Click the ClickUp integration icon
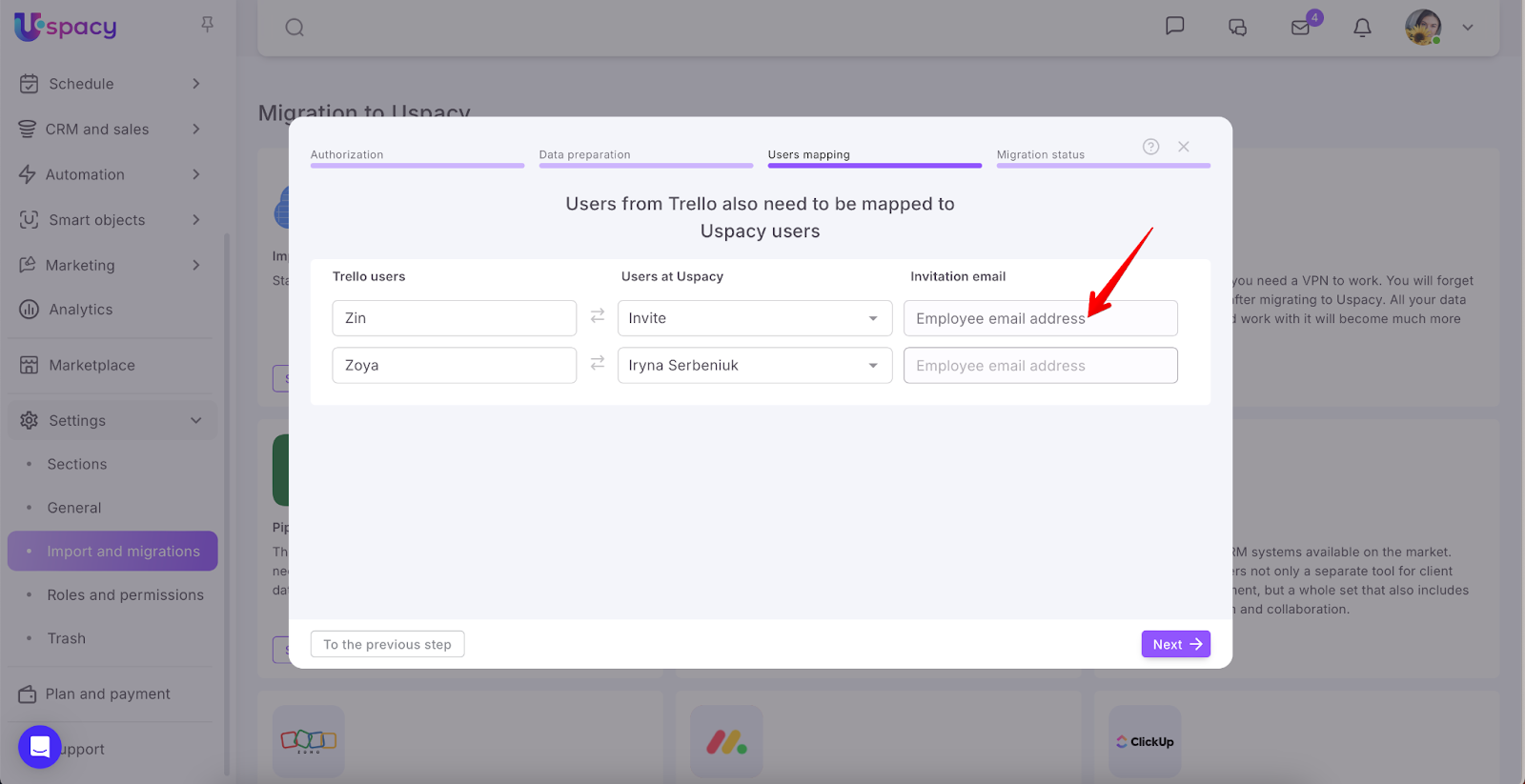 (x=1145, y=741)
